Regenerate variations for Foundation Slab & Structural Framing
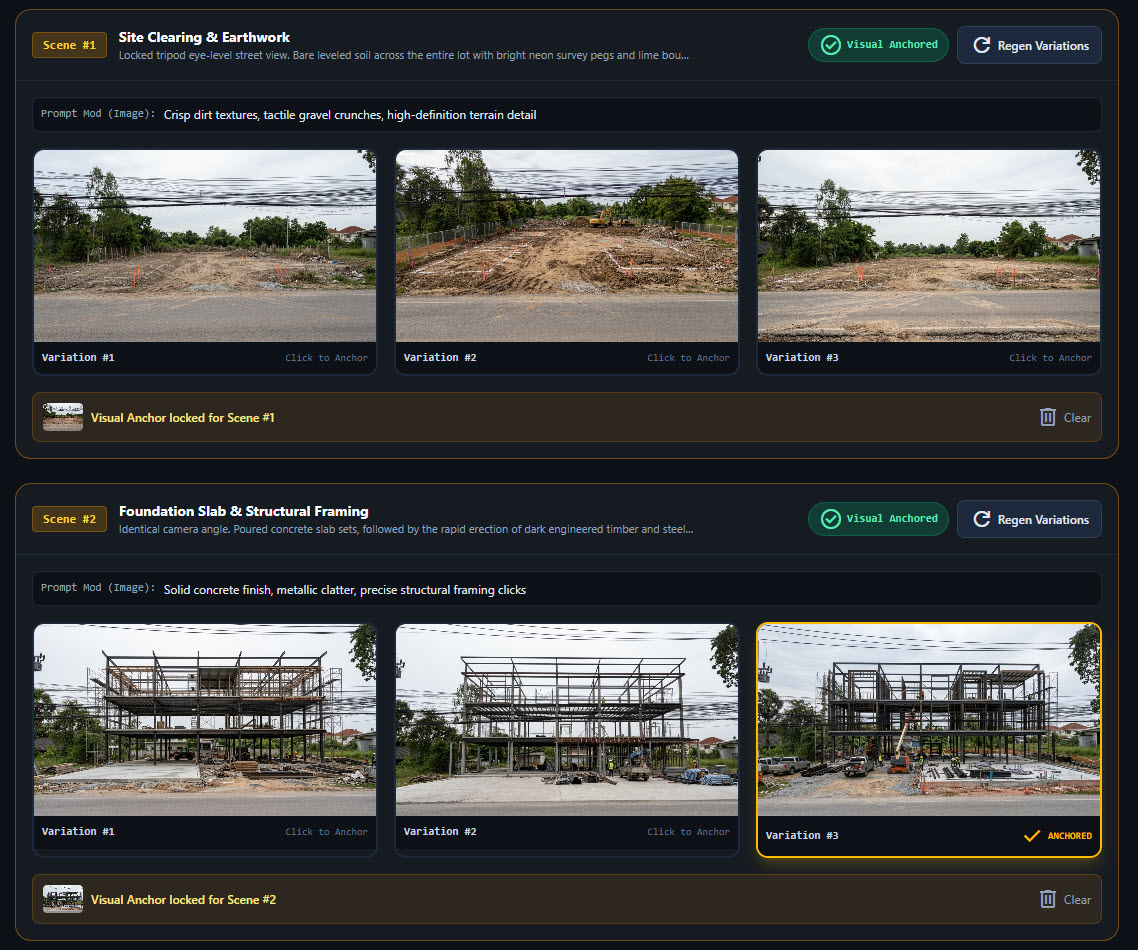This screenshot has height=950, width=1138. point(1029,519)
